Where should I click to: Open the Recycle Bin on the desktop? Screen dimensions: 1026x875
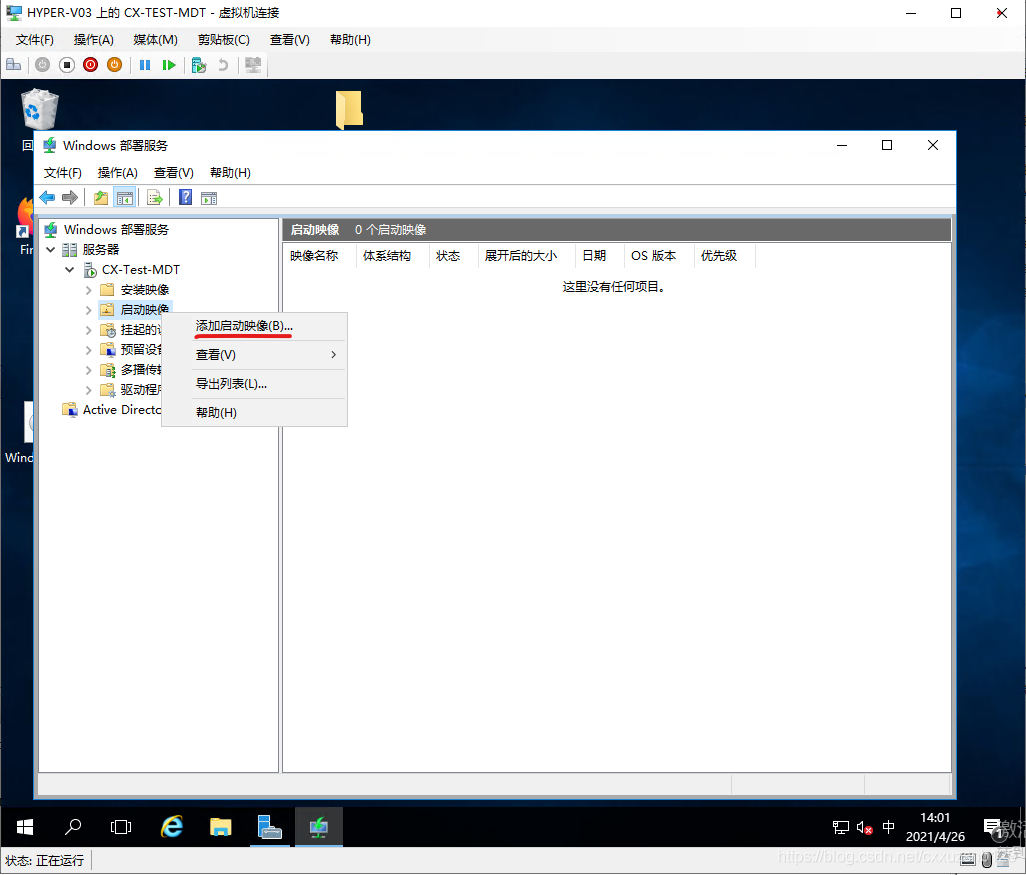click(39, 110)
